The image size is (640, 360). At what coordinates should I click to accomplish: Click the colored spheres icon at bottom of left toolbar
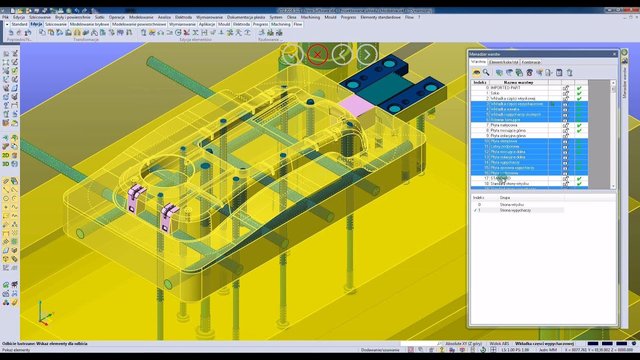point(6,302)
